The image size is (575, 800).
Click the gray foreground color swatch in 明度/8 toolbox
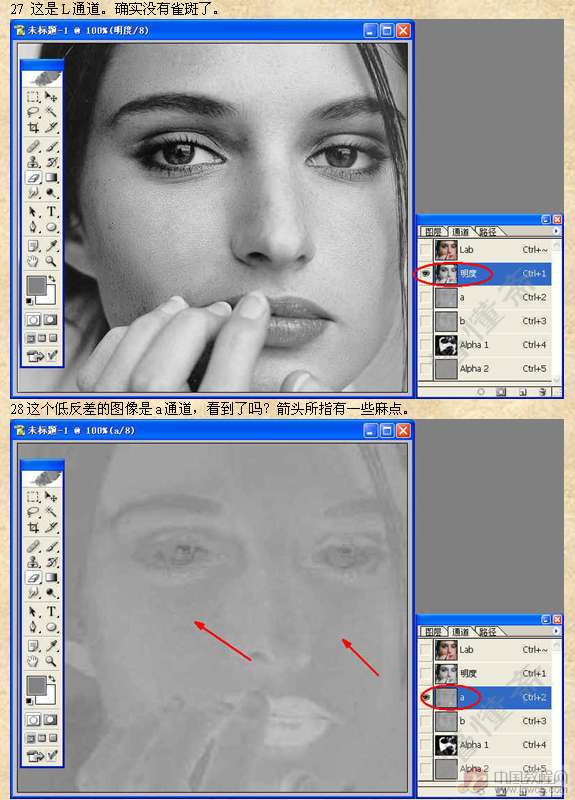36,286
